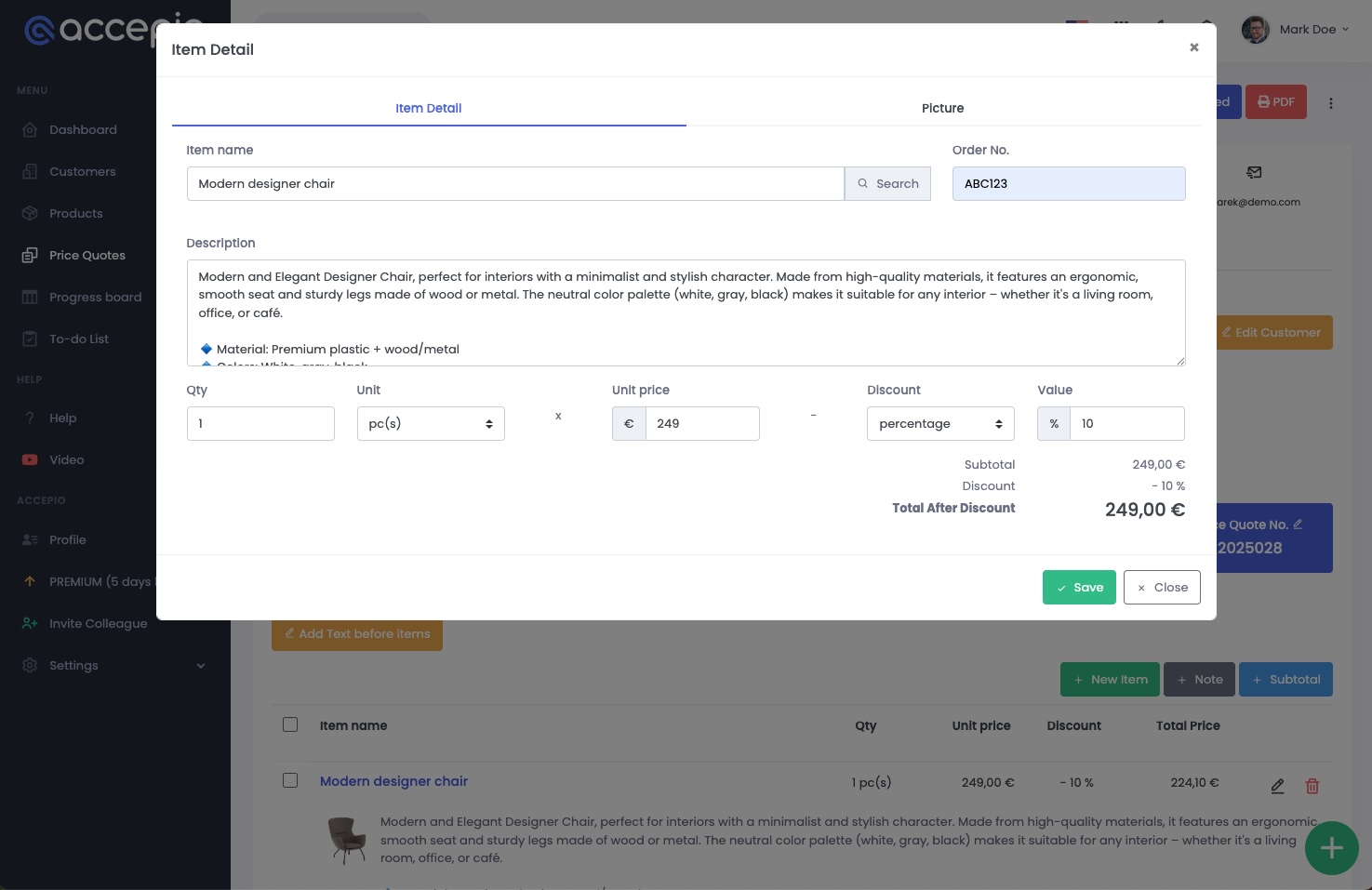1372x890 pixels.
Task: Expand the Settings menu in sidebar
Action: (73, 665)
